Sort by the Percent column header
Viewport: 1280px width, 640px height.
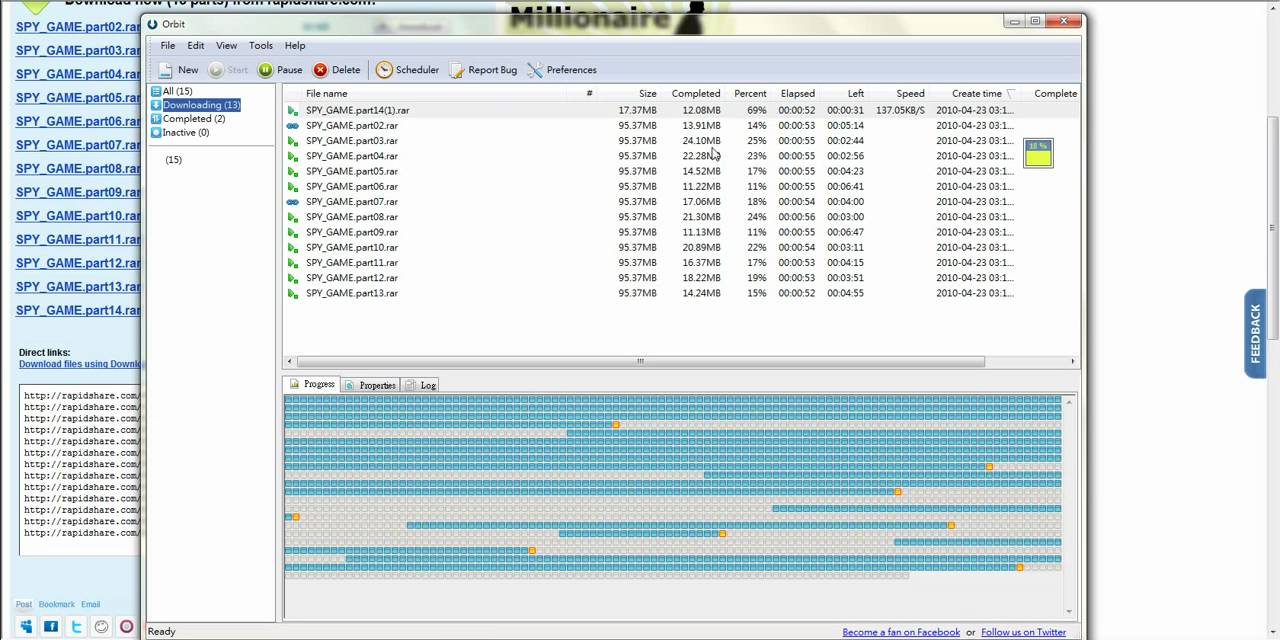(750, 93)
